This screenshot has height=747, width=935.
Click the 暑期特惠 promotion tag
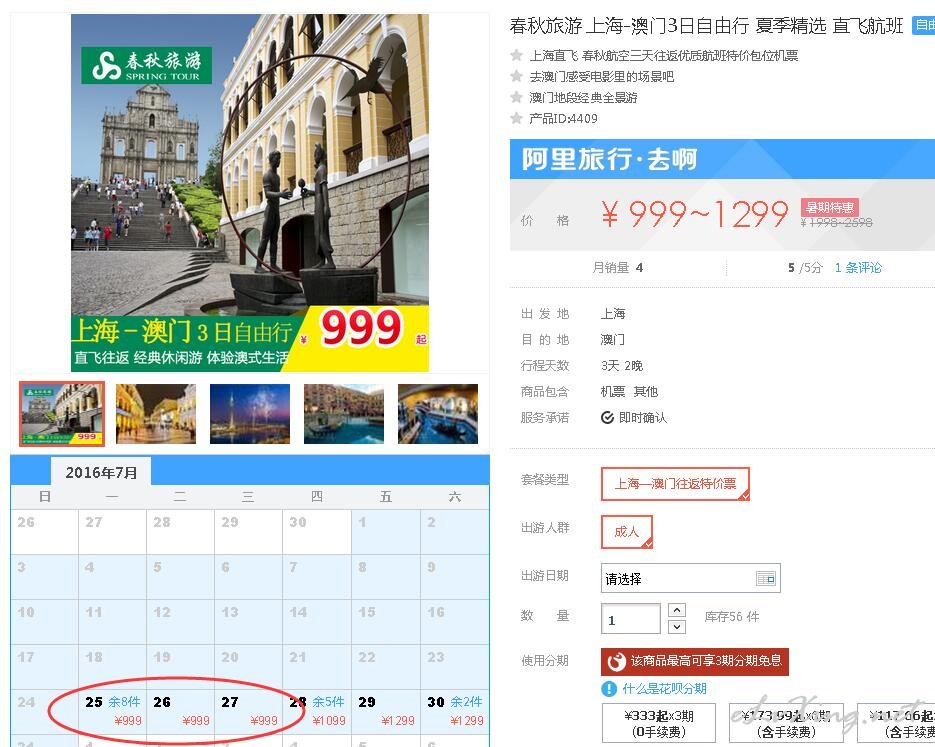click(829, 207)
